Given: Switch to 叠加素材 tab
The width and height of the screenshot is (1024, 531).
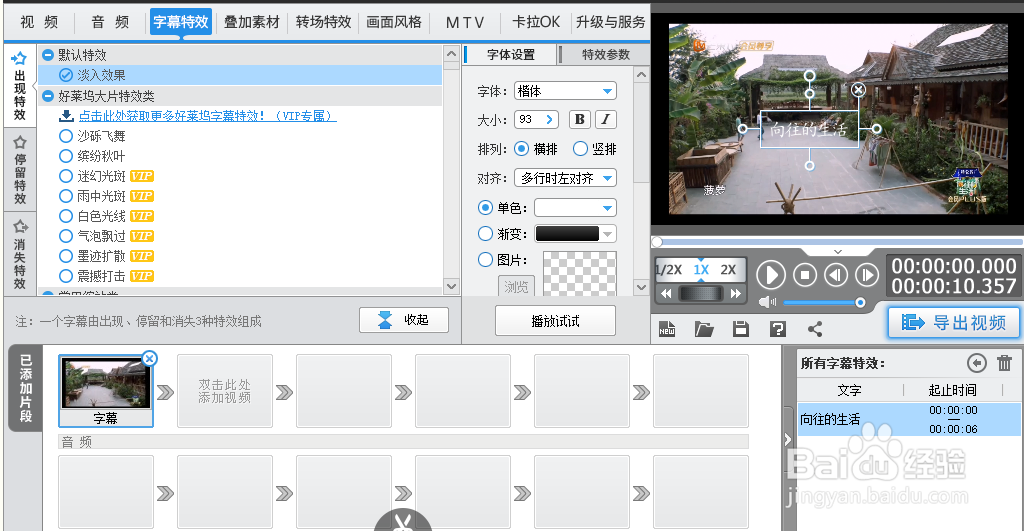Looking at the screenshot, I should (252, 22).
